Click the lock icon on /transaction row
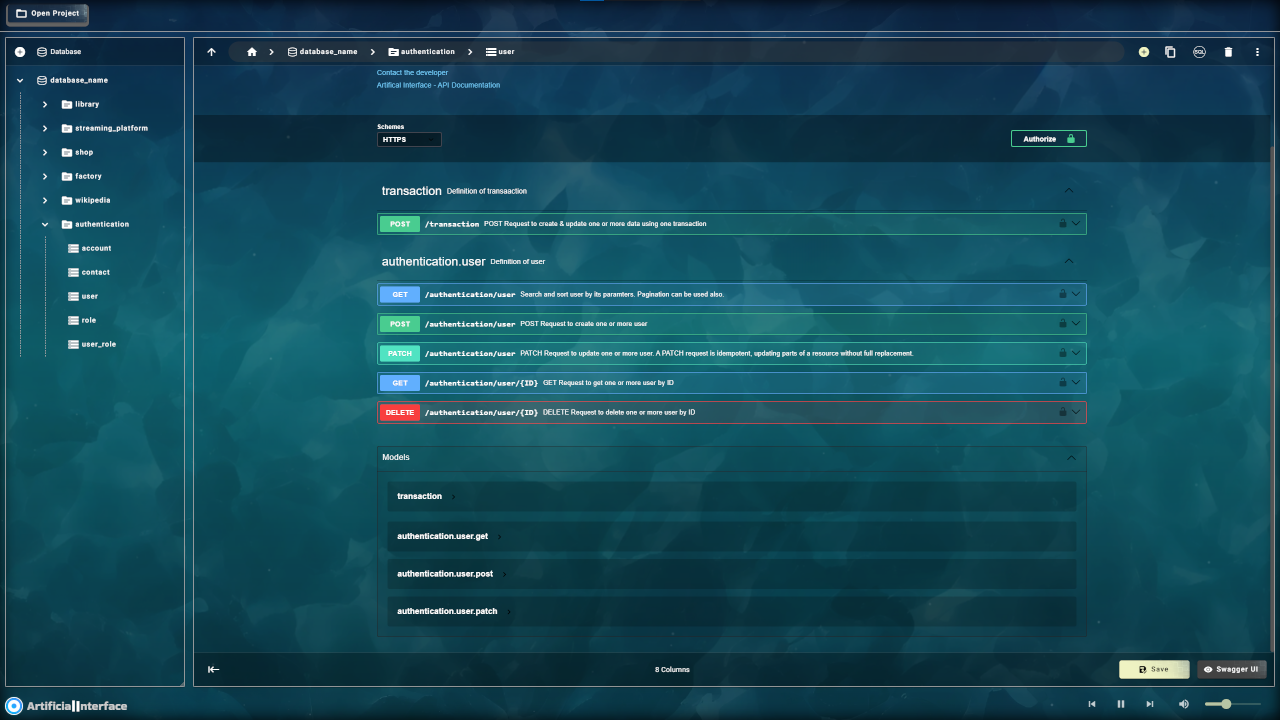The height and width of the screenshot is (720, 1280). tap(1062, 224)
